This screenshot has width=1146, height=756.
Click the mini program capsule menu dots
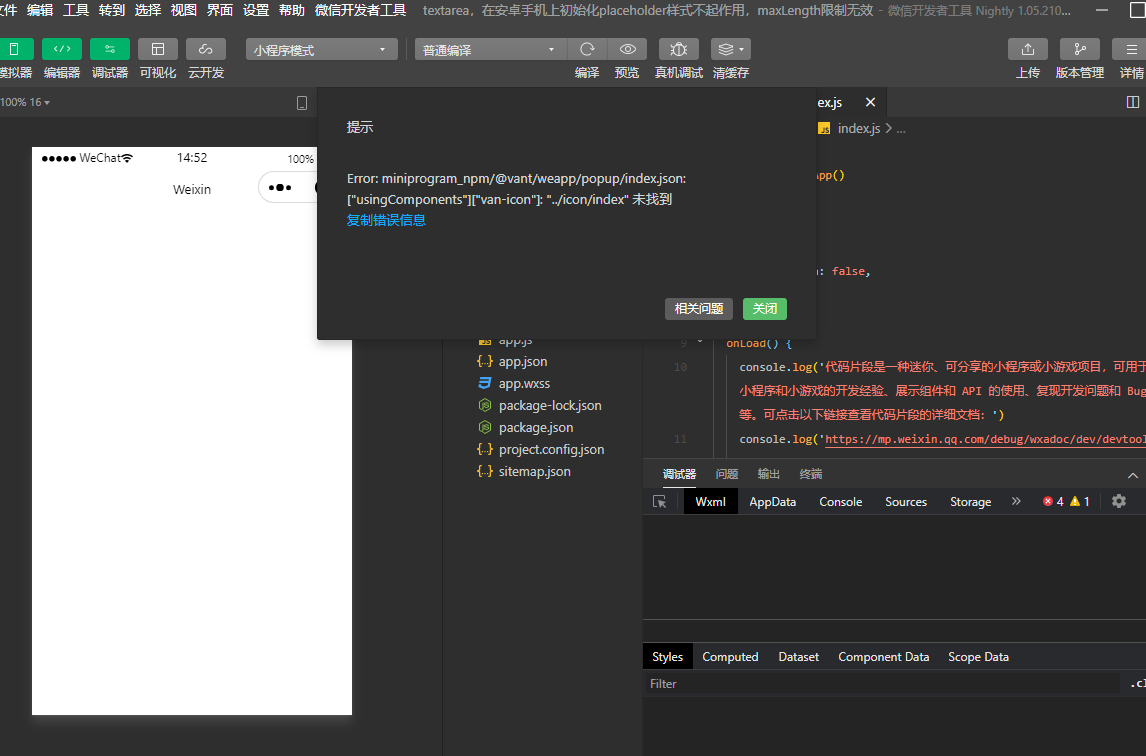coord(280,187)
